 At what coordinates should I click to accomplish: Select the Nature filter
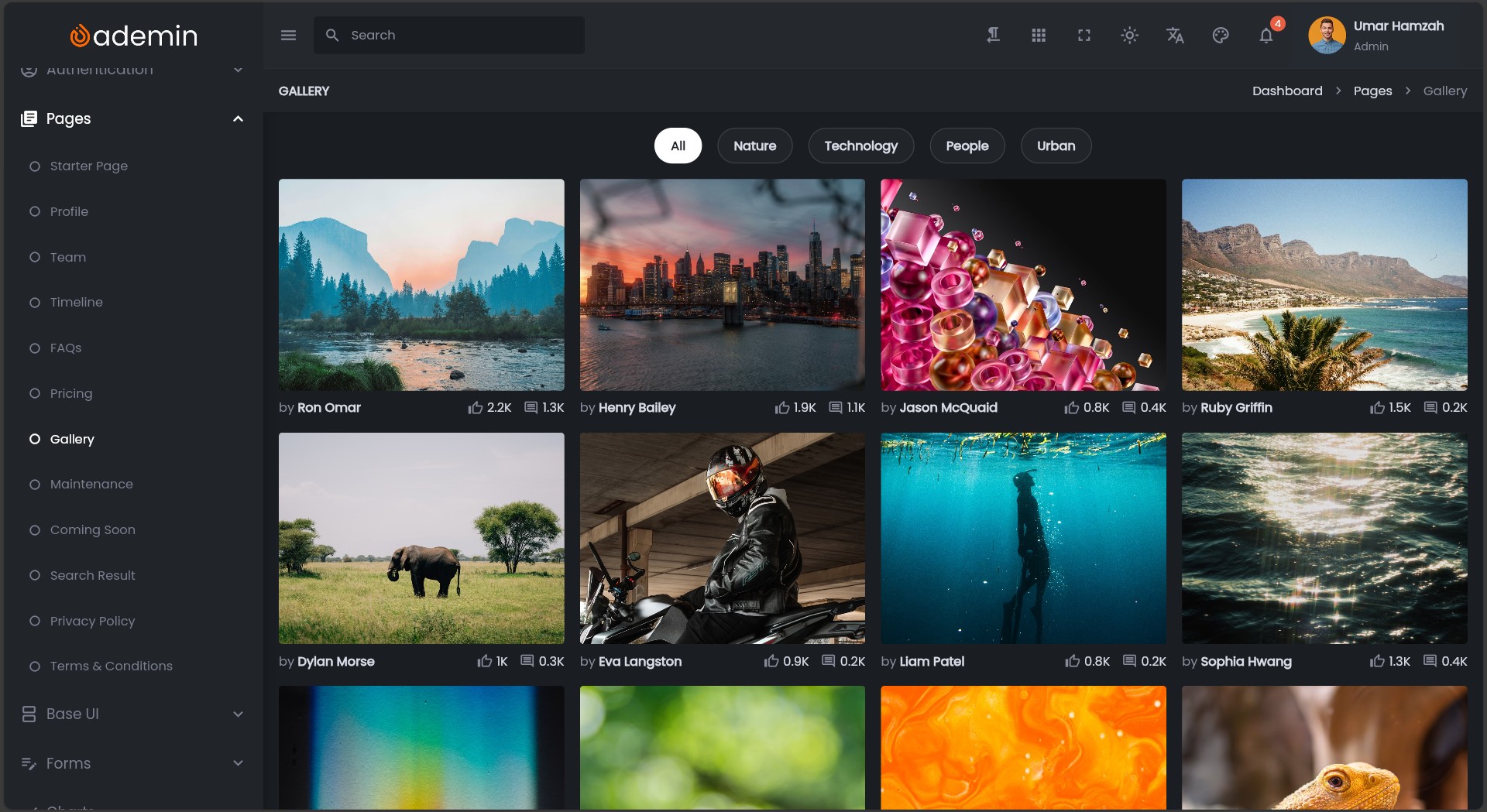click(x=754, y=146)
